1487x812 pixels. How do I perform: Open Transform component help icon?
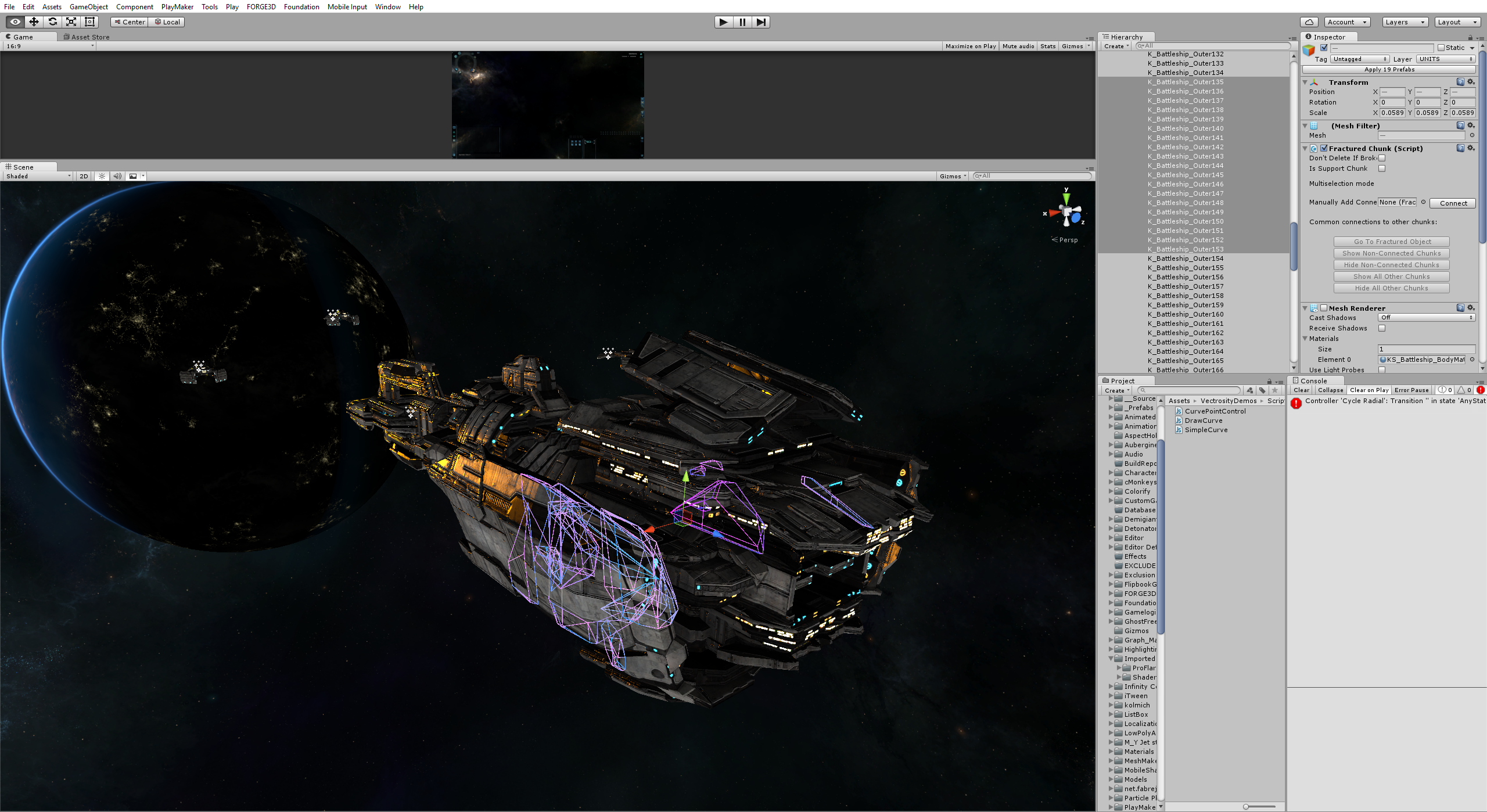[x=1460, y=82]
